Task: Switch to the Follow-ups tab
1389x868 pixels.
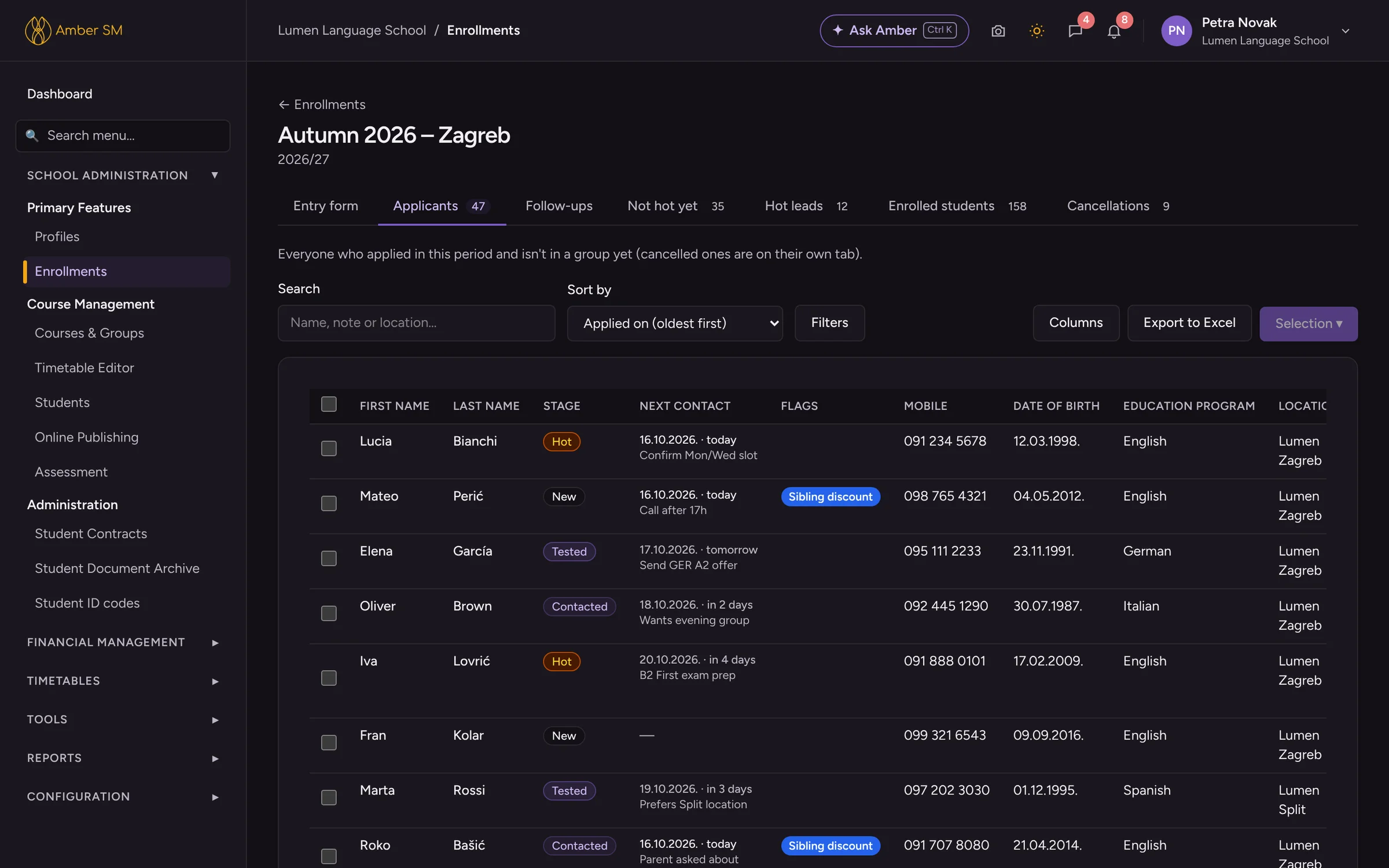Action: [x=559, y=206]
